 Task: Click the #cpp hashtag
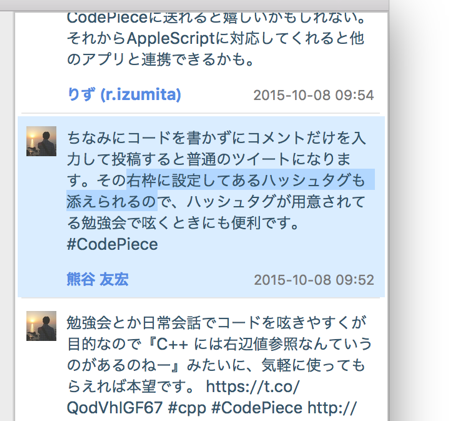[187, 408]
